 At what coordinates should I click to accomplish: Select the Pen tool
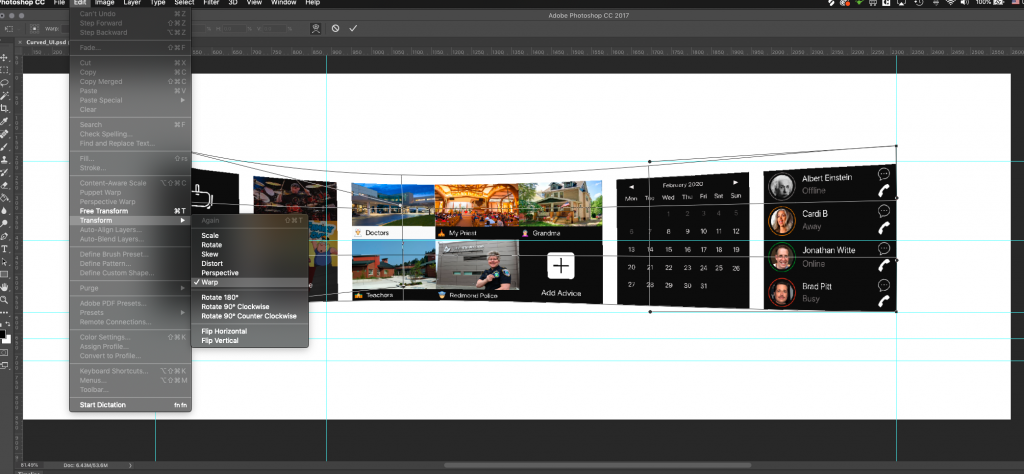click(5, 236)
